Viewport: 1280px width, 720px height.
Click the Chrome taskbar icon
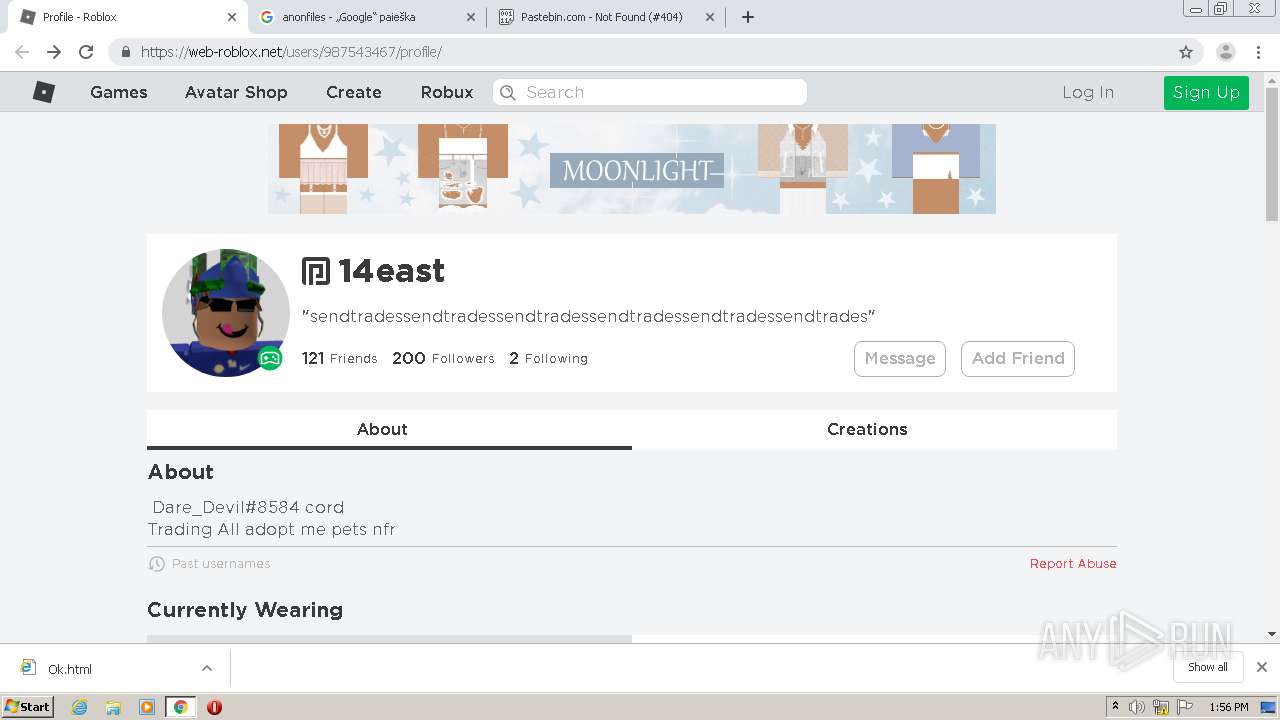coord(181,707)
